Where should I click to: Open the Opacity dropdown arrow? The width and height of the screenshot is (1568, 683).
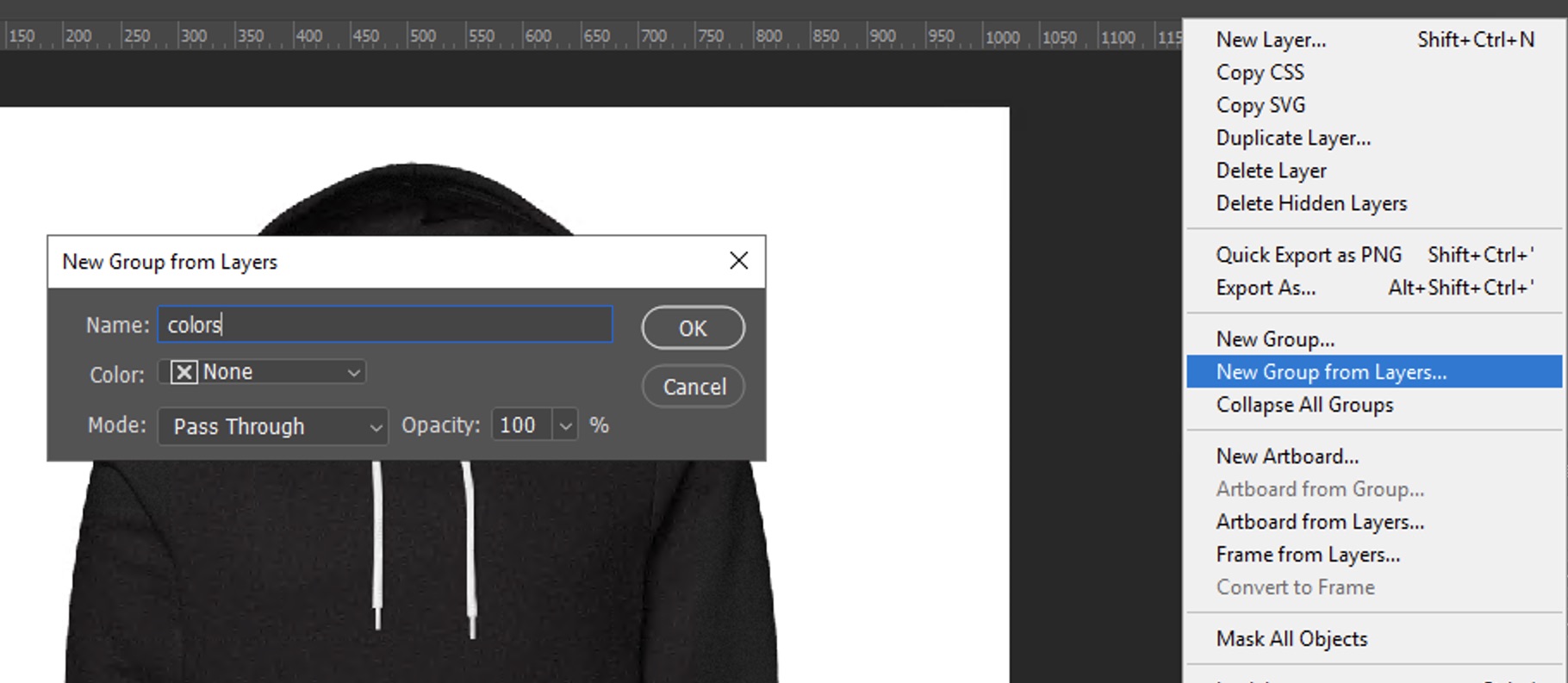(x=565, y=425)
